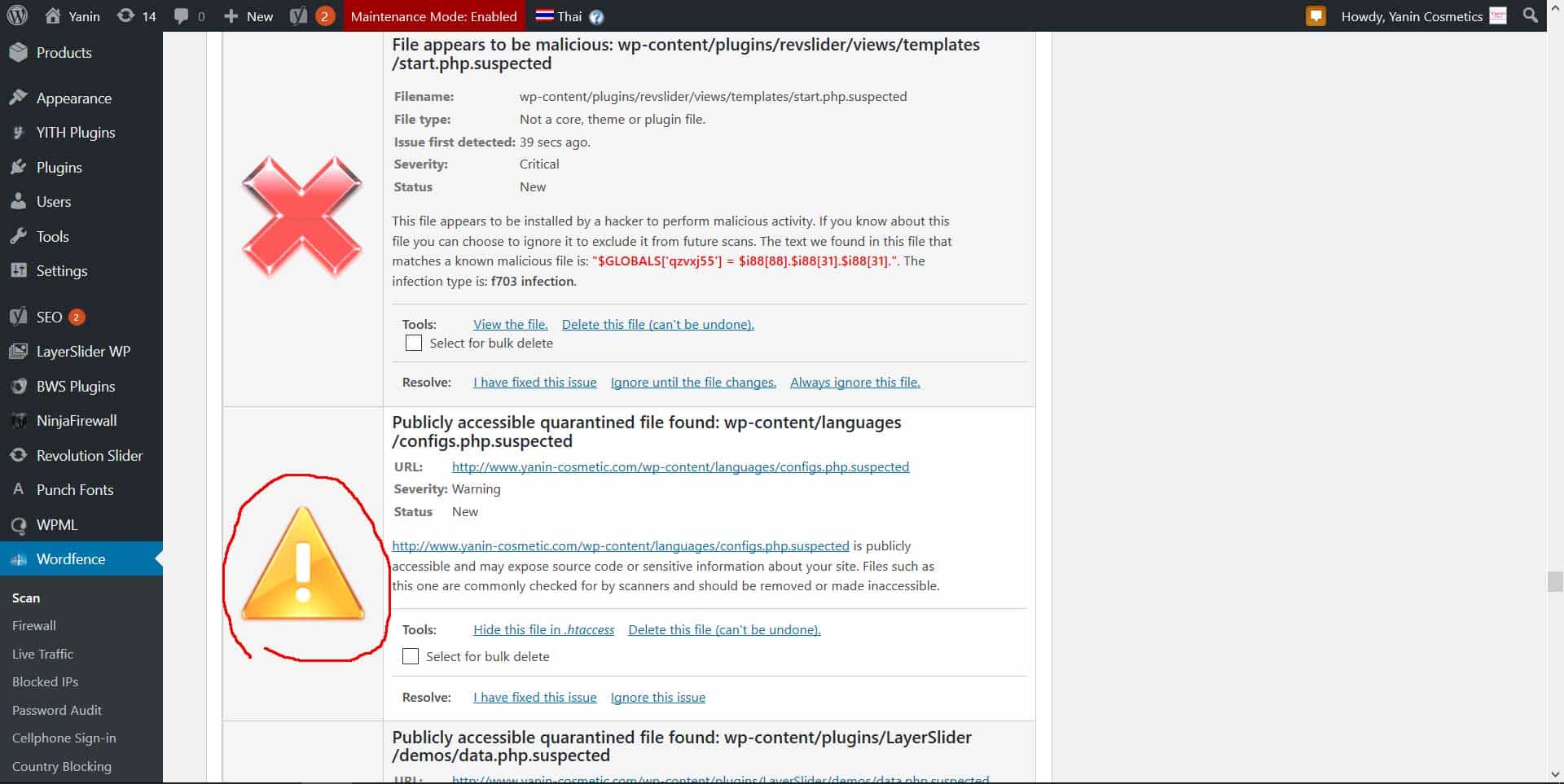
Task: Open the WordPress logo menu
Action: pos(17,15)
